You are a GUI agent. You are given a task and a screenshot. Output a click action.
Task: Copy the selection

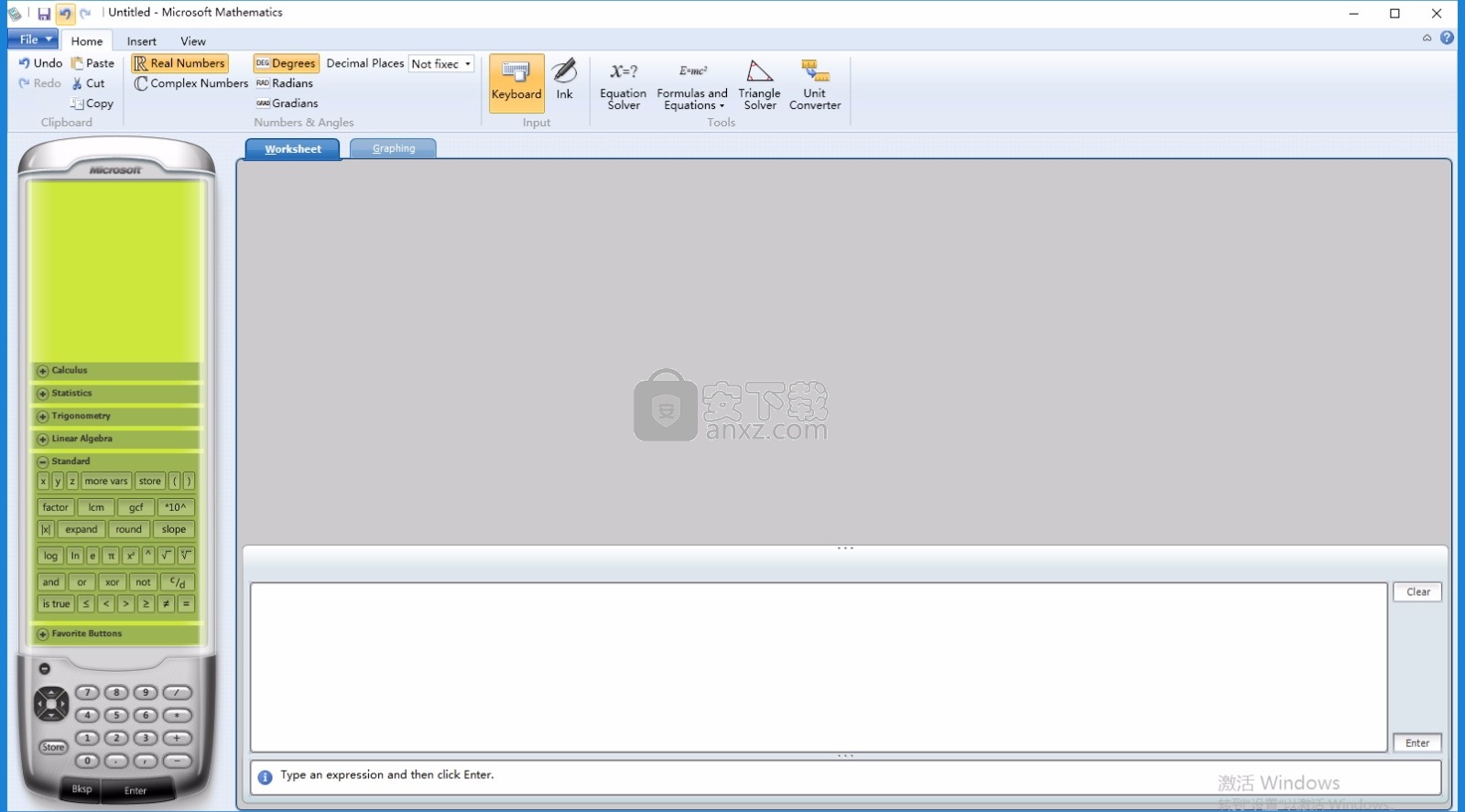tap(92, 103)
